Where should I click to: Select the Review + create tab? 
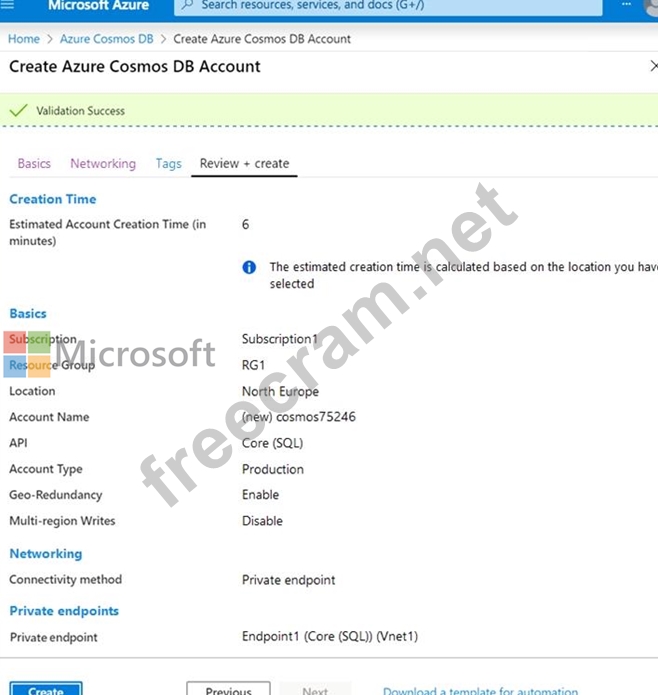pos(245,164)
